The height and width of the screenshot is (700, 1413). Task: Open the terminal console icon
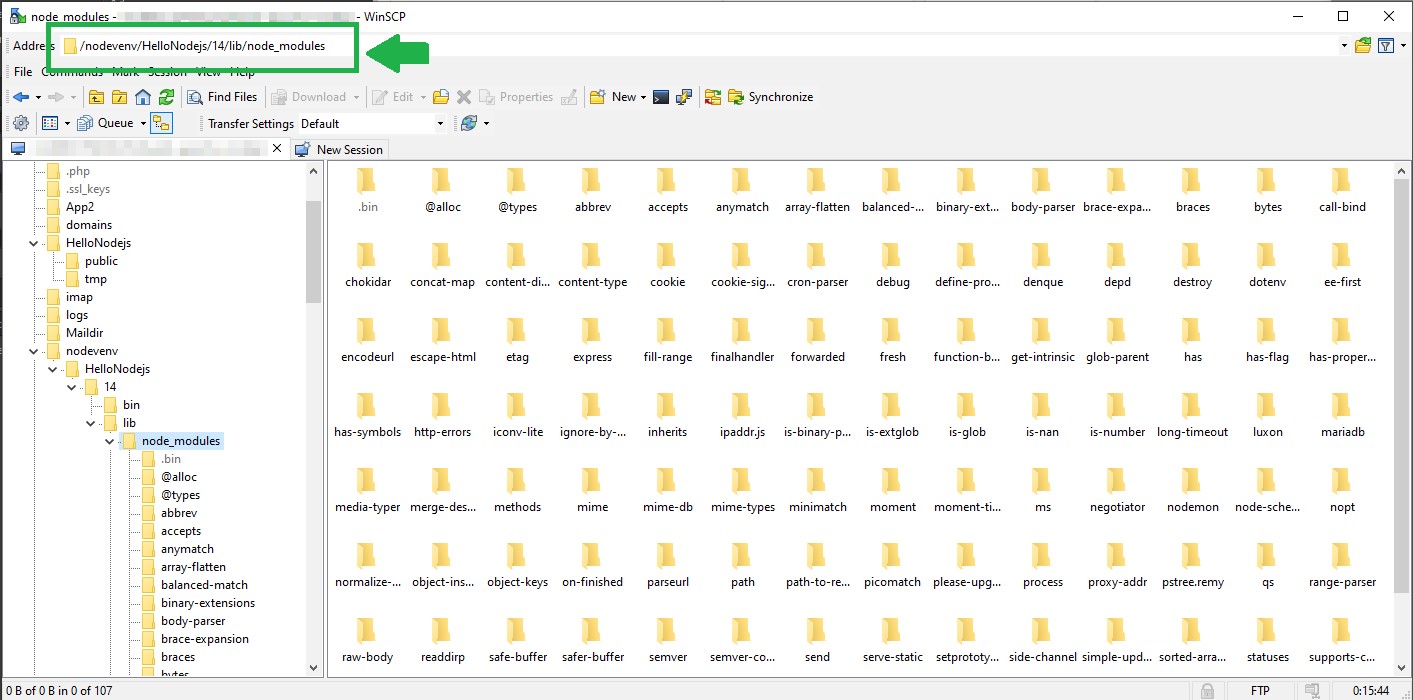tap(660, 97)
